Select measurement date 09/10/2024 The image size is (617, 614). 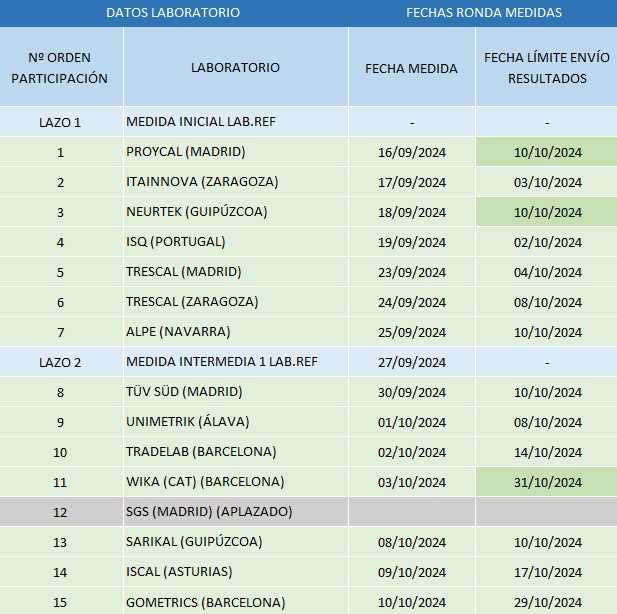point(412,571)
